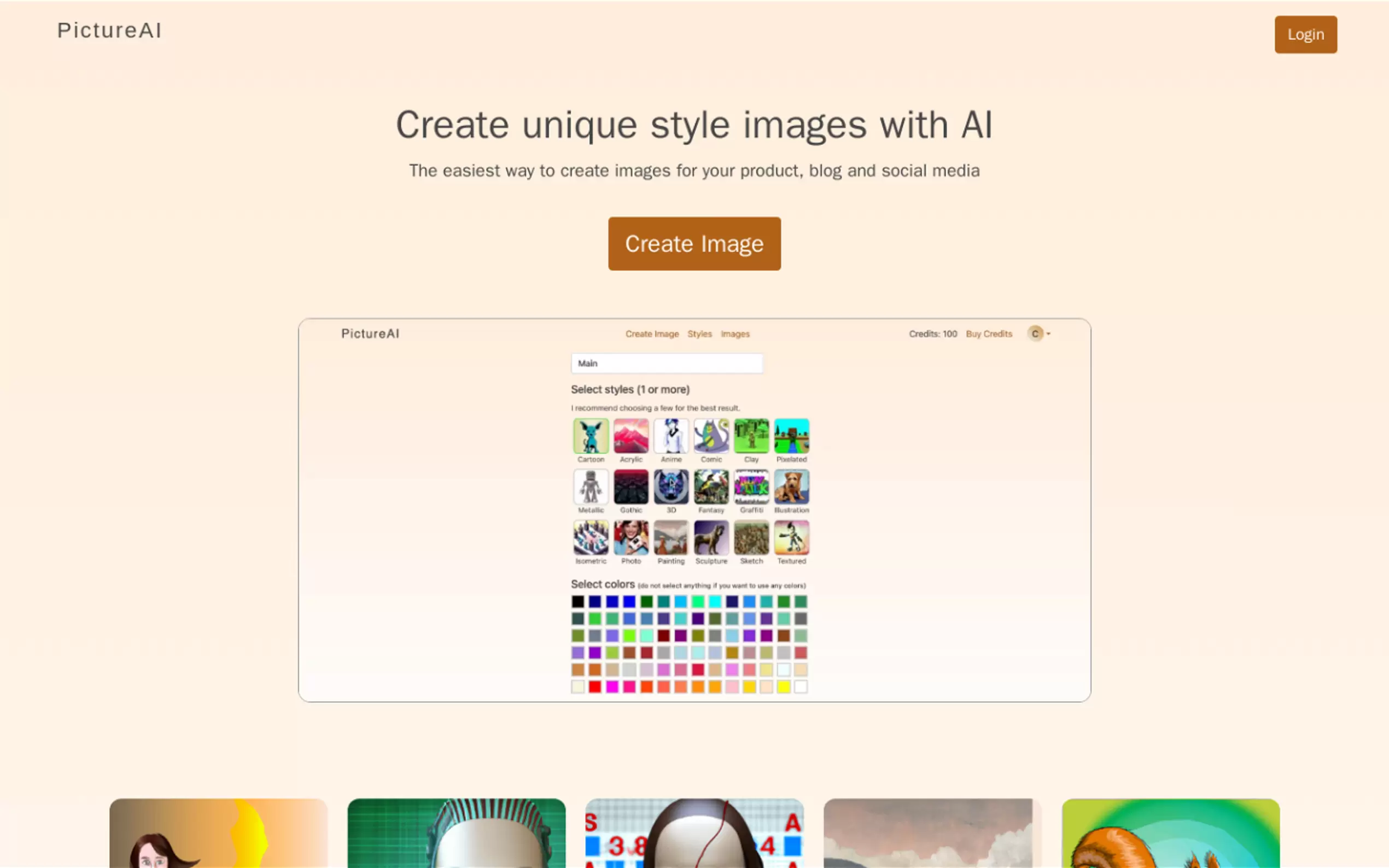The width and height of the screenshot is (1389, 868).
Task: Click the Main prompt input field
Action: [x=667, y=363]
